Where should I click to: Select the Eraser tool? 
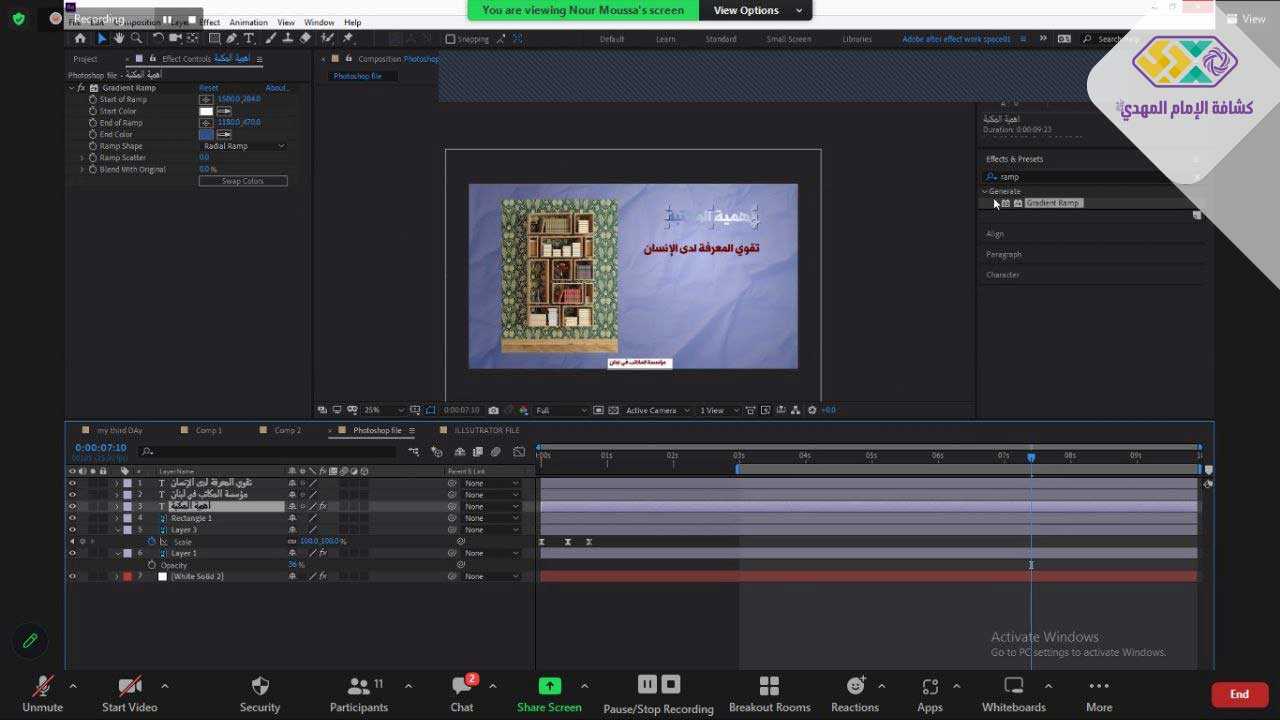pos(305,39)
